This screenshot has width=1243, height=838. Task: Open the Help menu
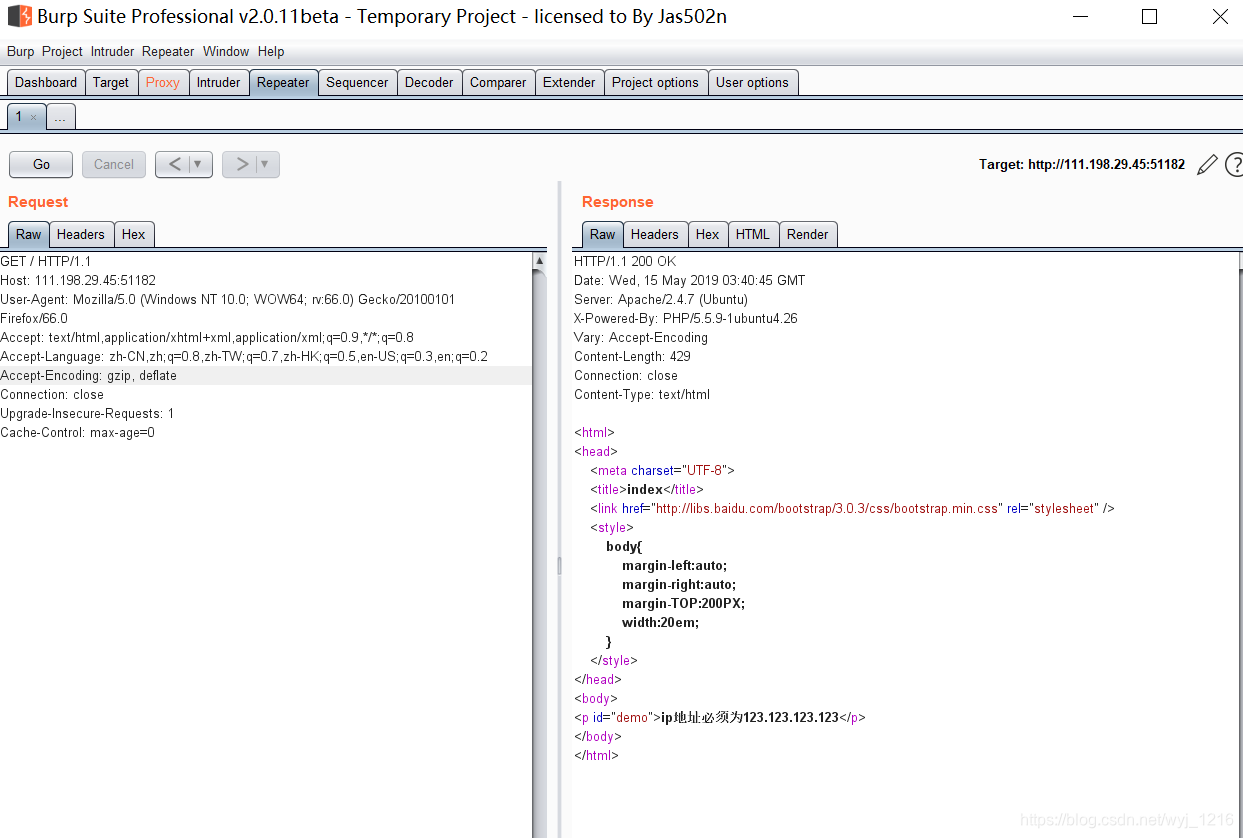[x=271, y=51]
